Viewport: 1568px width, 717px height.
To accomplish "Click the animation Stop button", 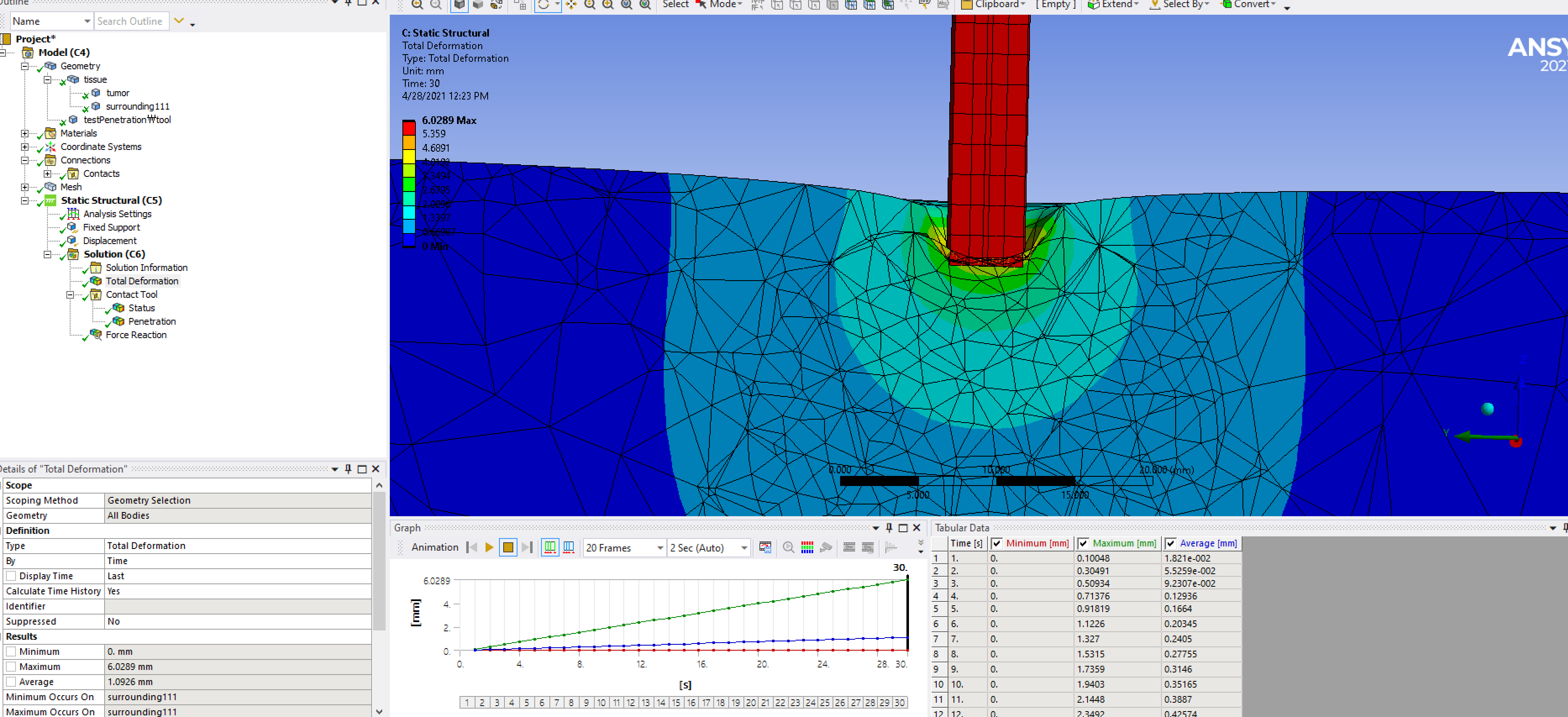I will click(x=508, y=547).
